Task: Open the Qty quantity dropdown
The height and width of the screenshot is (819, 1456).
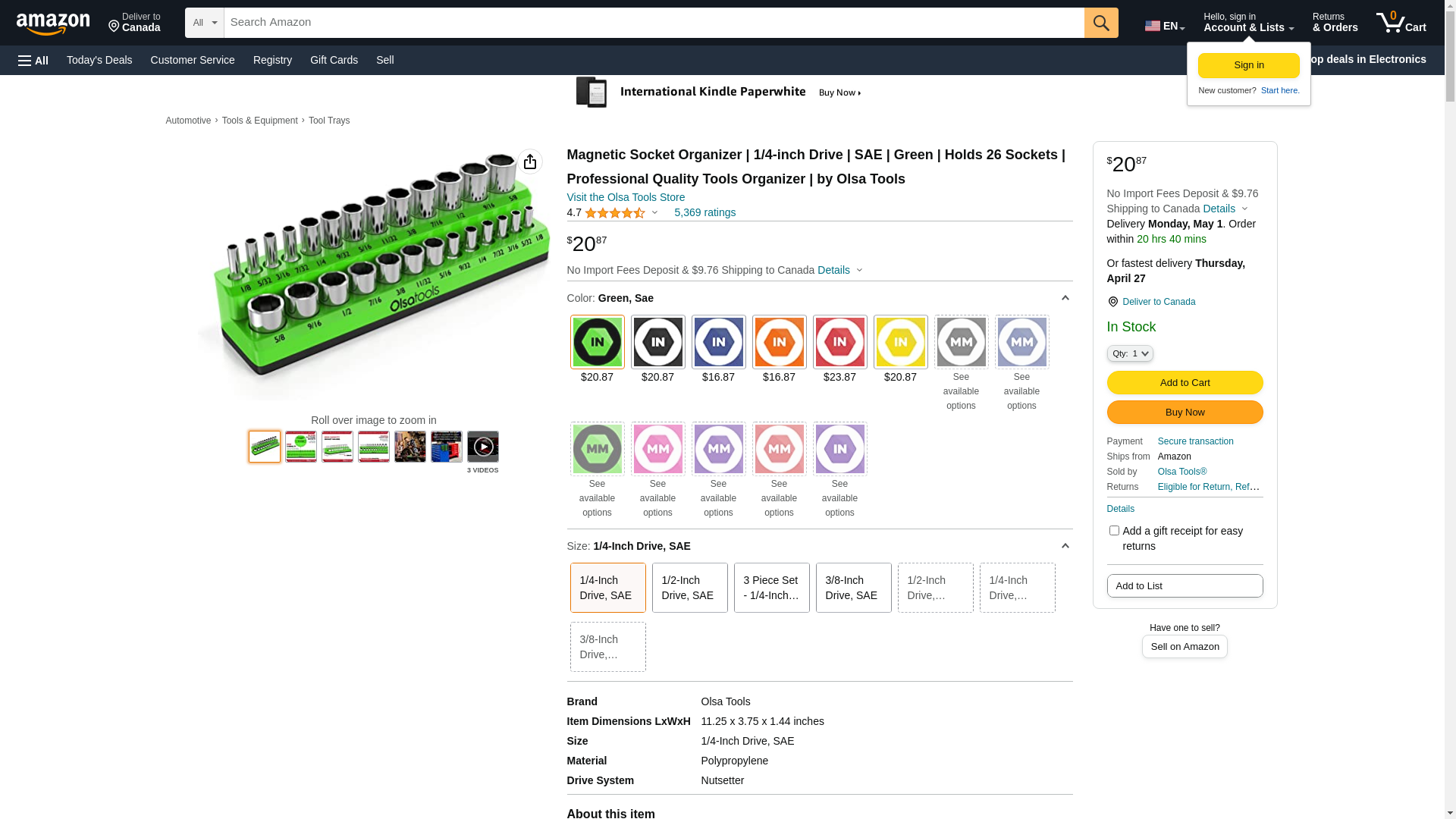Action: click(x=1129, y=353)
